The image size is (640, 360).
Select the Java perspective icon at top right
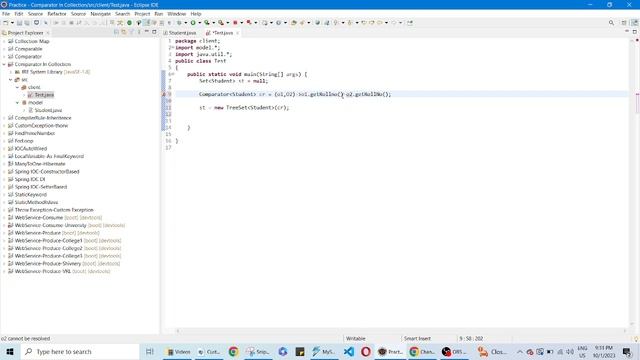click(635, 23)
